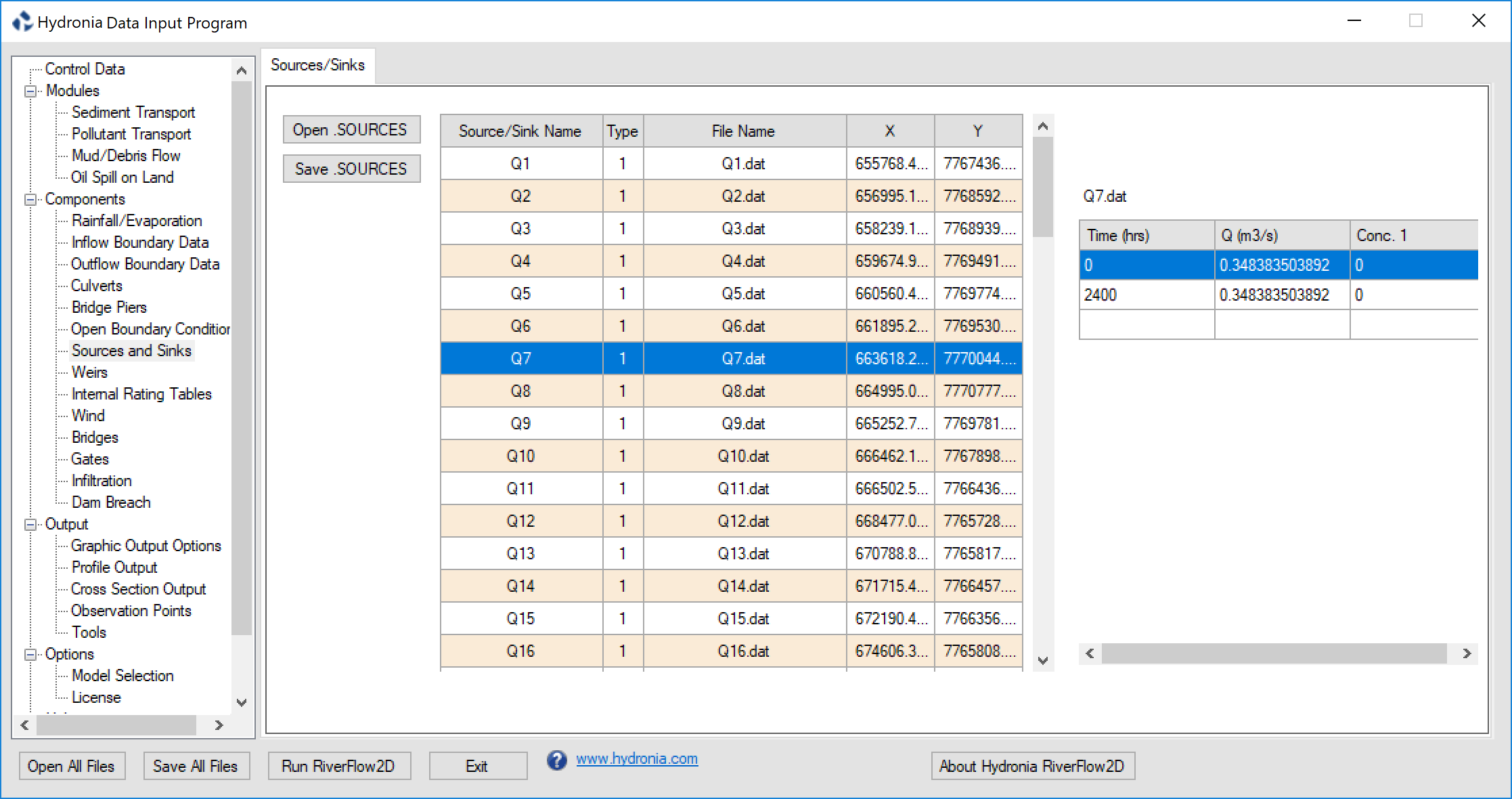The height and width of the screenshot is (799, 1512).
Task: Select the Sources/Sinks tab
Action: coord(317,65)
